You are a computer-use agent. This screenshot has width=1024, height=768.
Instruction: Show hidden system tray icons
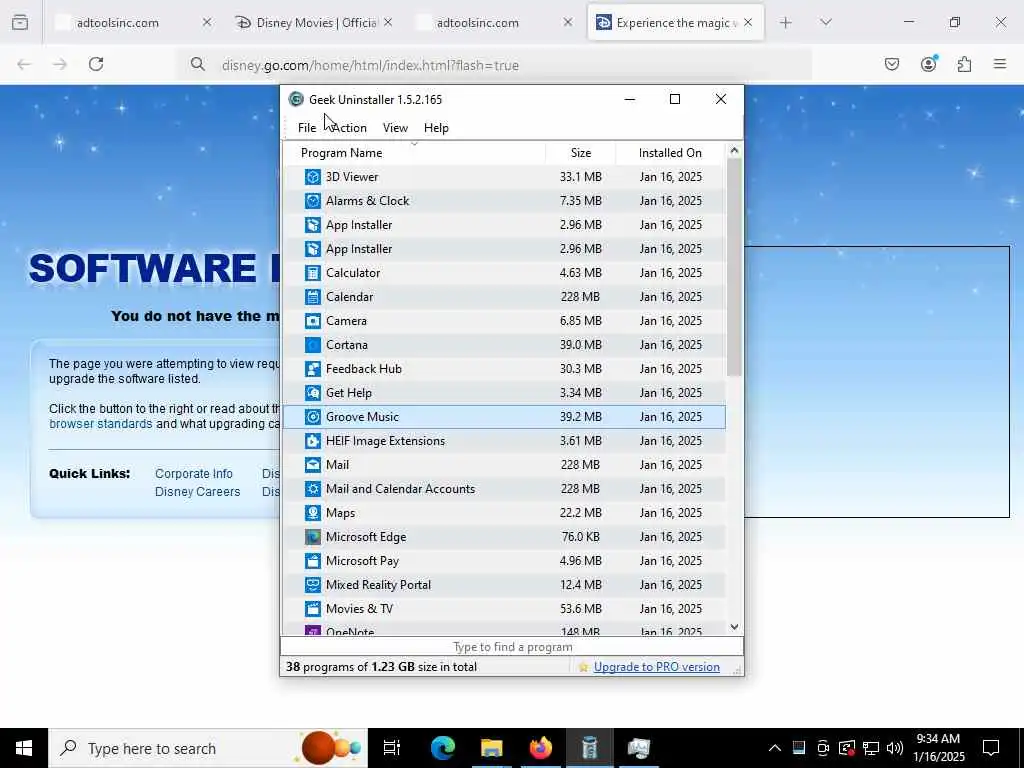point(775,748)
